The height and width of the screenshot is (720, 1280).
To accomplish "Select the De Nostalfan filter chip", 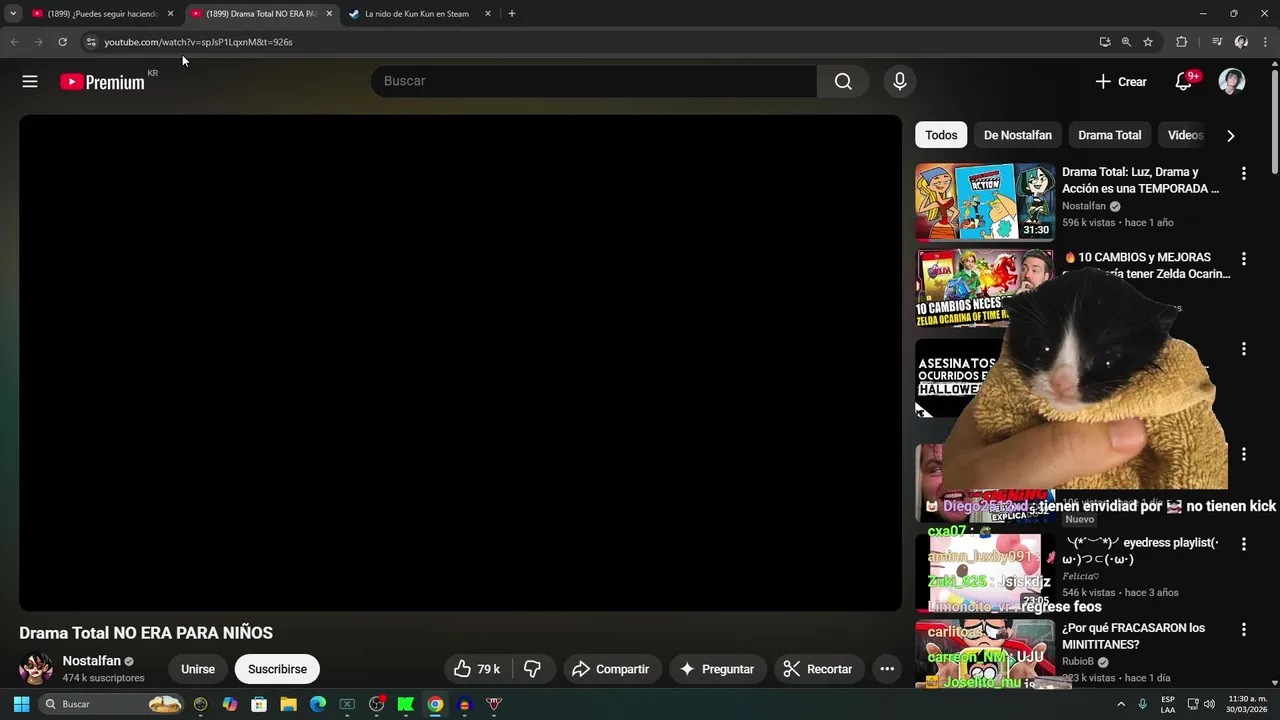I will 1017,135.
